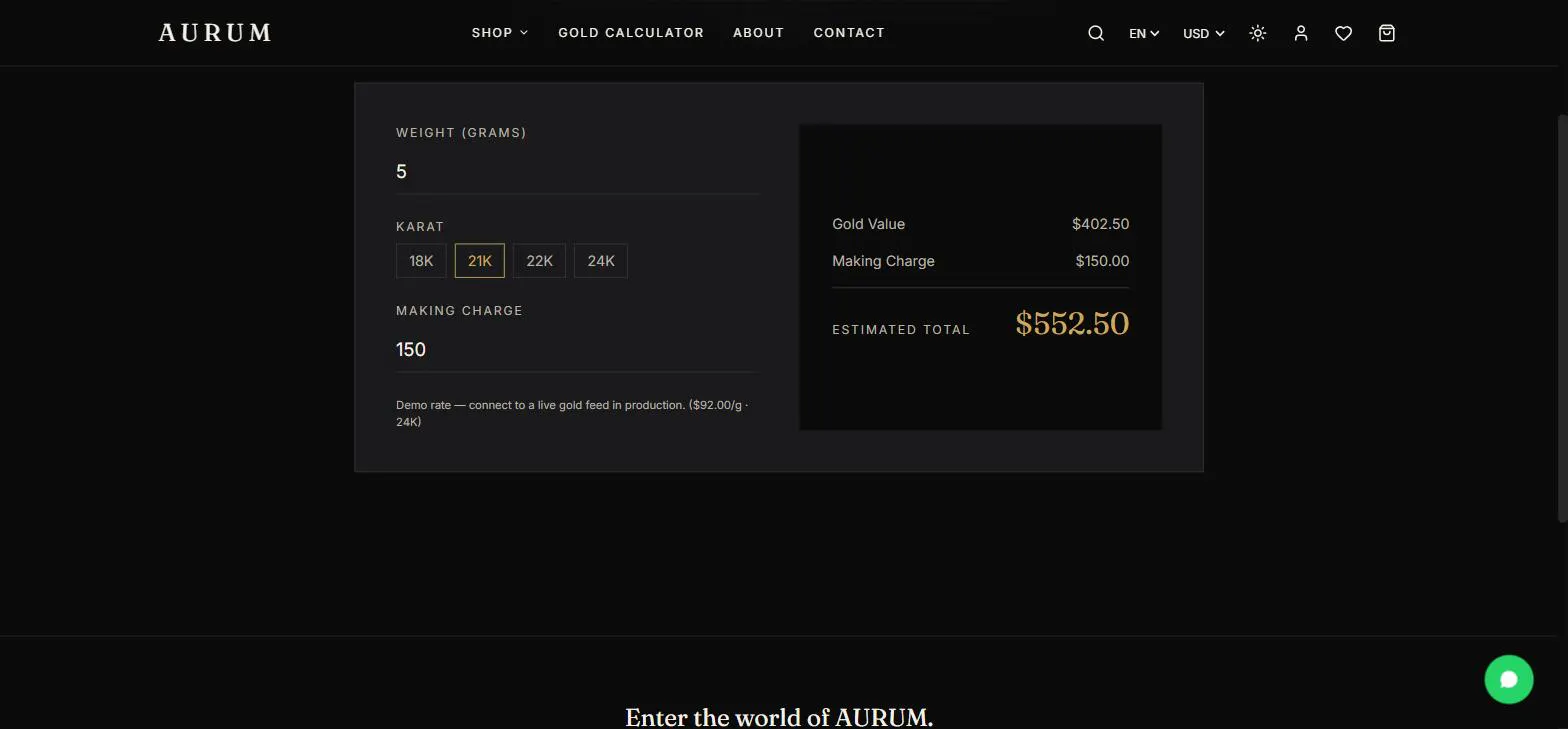The height and width of the screenshot is (729, 1568).
Task: Click the 'ESTIMATED TOTAL' label
Action: point(901,330)
